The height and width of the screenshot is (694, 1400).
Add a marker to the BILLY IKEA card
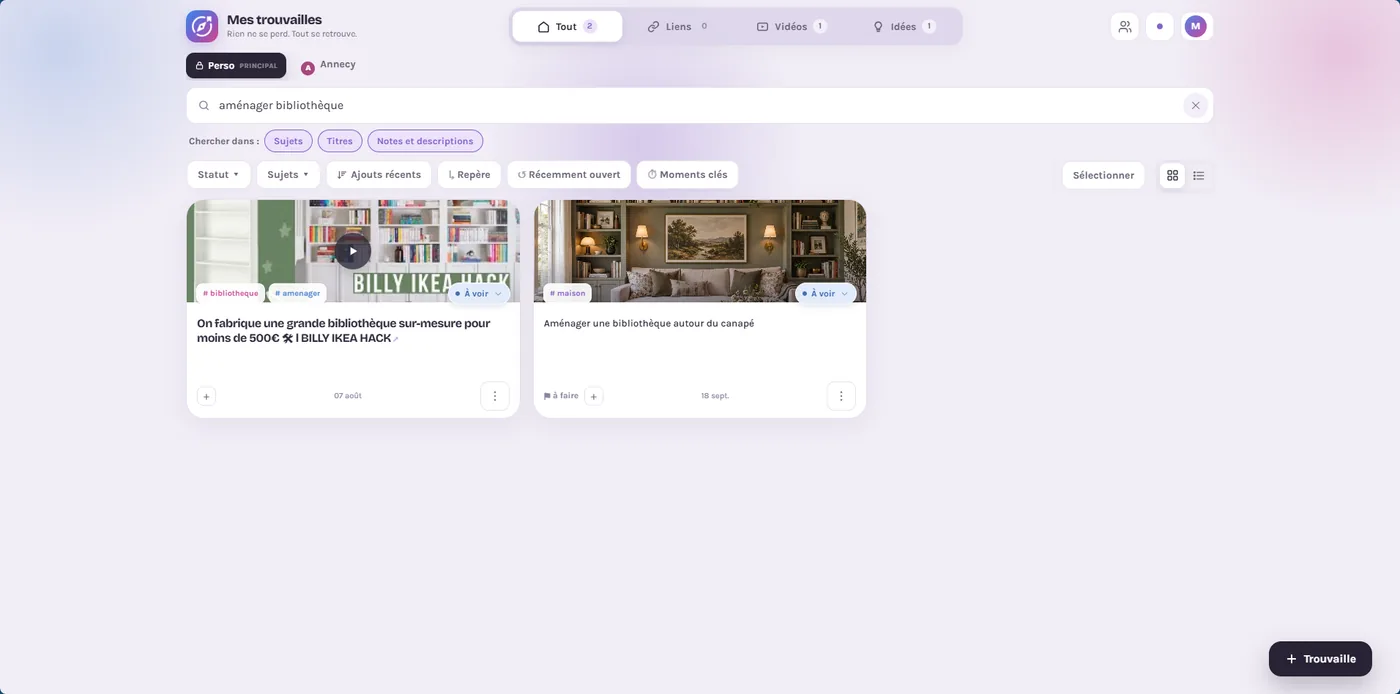coord(206,396)
